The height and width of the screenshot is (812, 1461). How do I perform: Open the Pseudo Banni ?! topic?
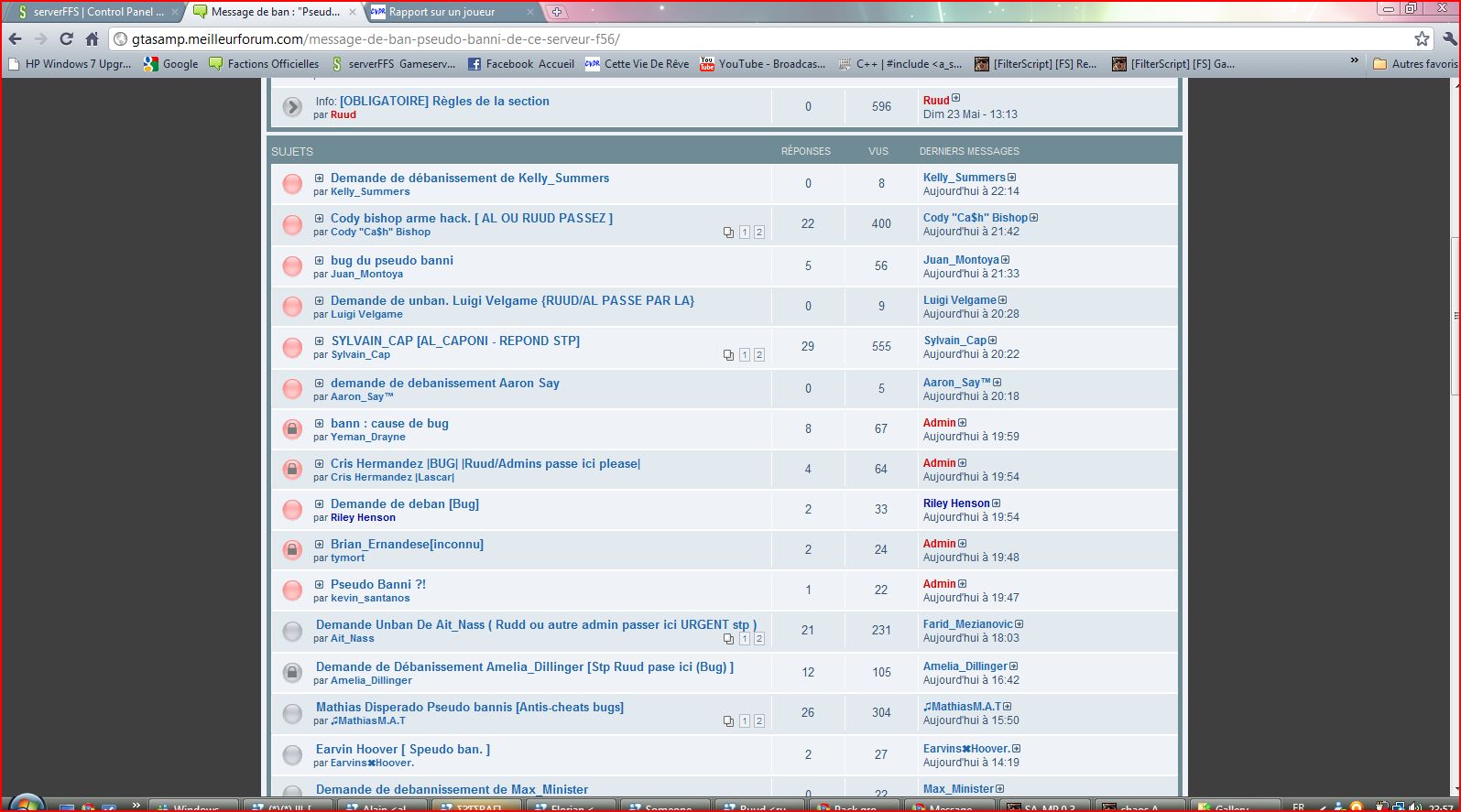click(378, 584)
